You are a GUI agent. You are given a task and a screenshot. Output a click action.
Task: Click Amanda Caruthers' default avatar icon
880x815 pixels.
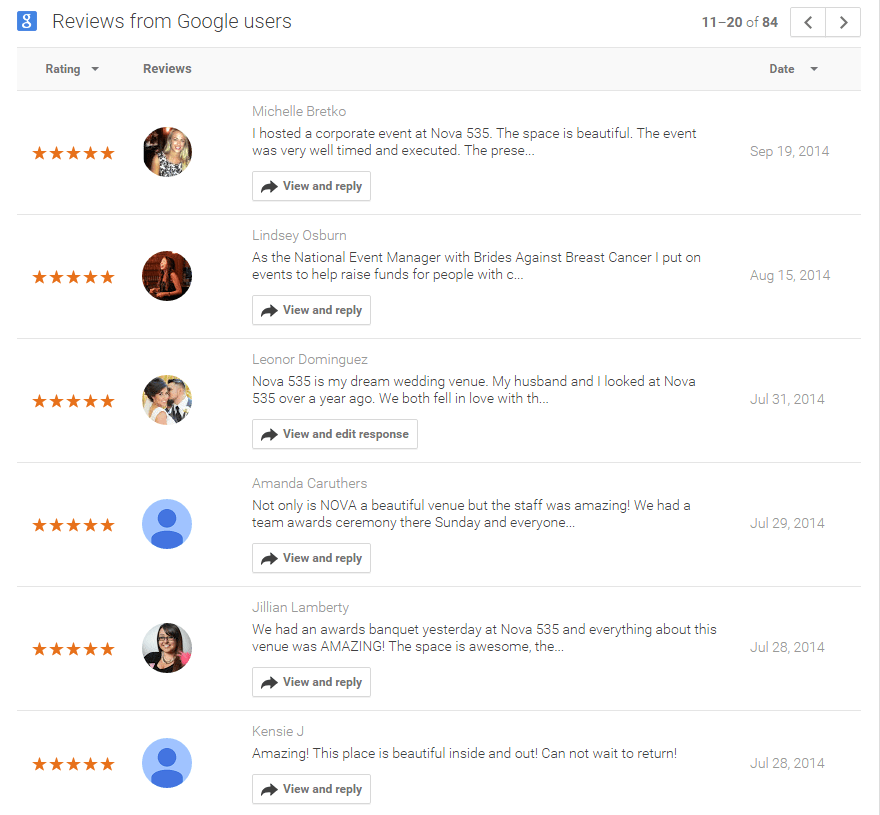(x=167, y=524)
